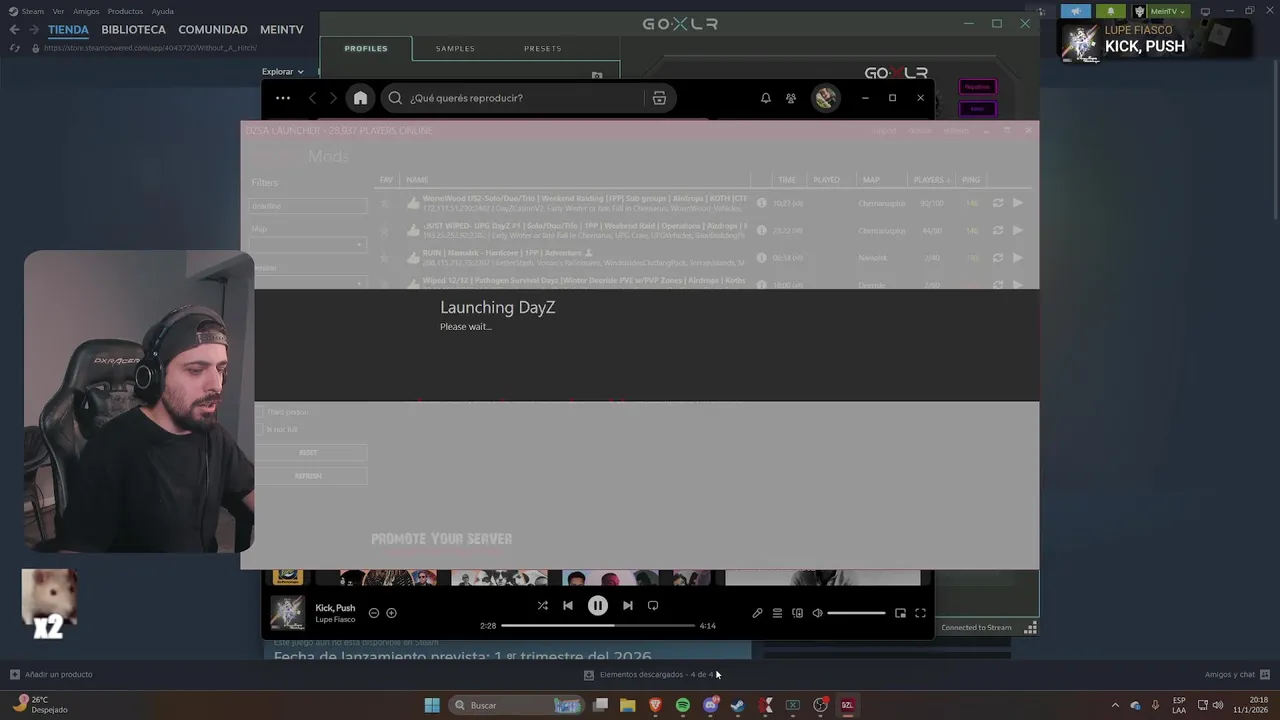Image resolution: width=1280 pixels, height=720 pixels.
Task: Click Añadir un producto in Steam
Action: point(51,675)
